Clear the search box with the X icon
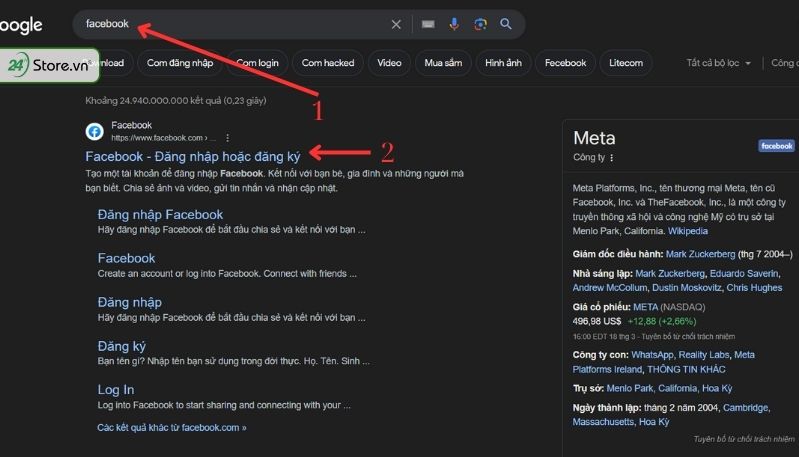The width and height of the screenshot is (799, 457). 396,24
